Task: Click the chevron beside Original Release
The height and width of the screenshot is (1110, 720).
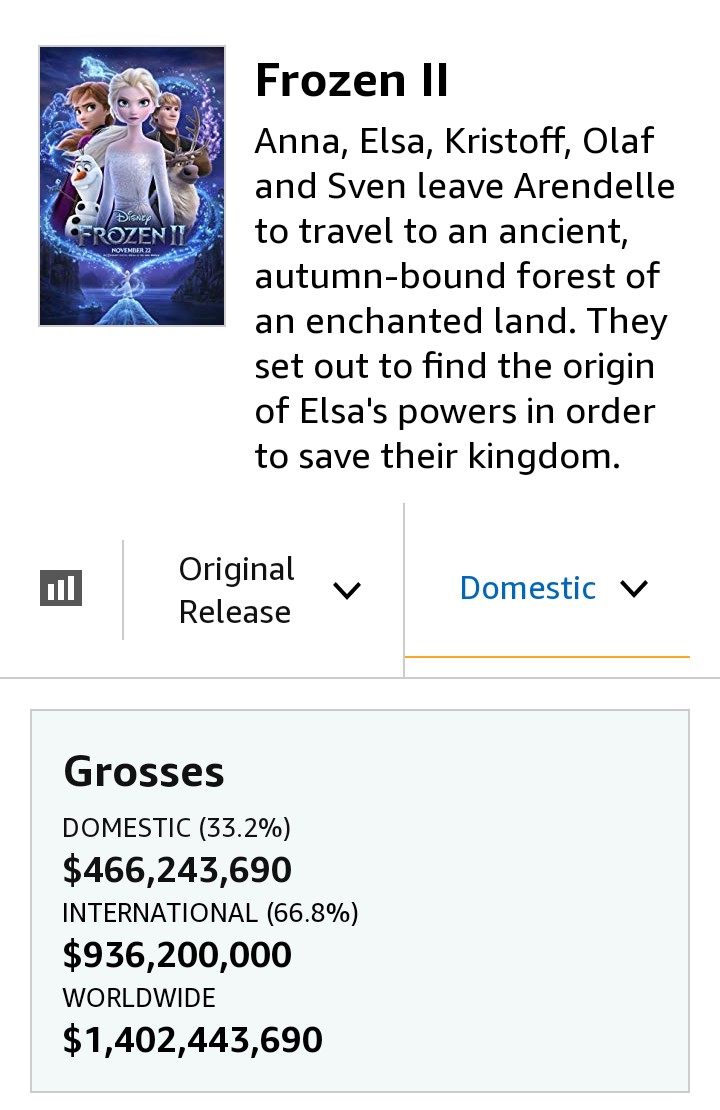Action: coord(347,590)
